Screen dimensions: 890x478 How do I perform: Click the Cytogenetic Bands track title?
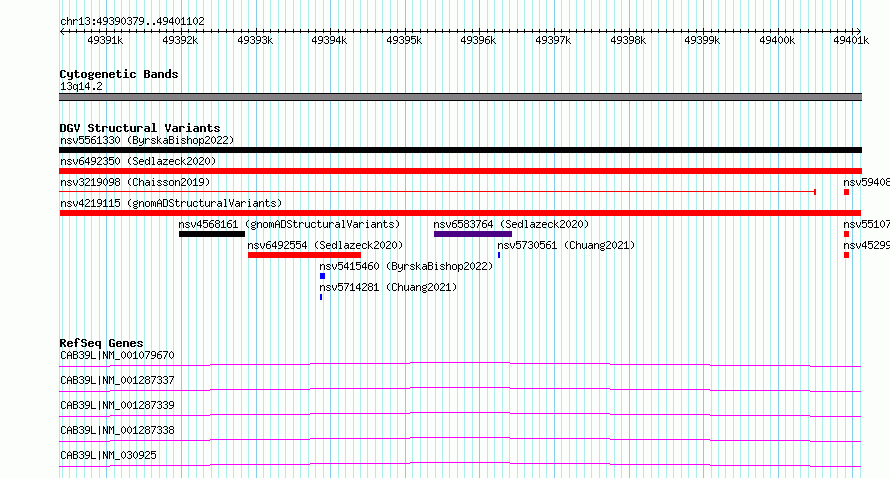tap(119, 74)
